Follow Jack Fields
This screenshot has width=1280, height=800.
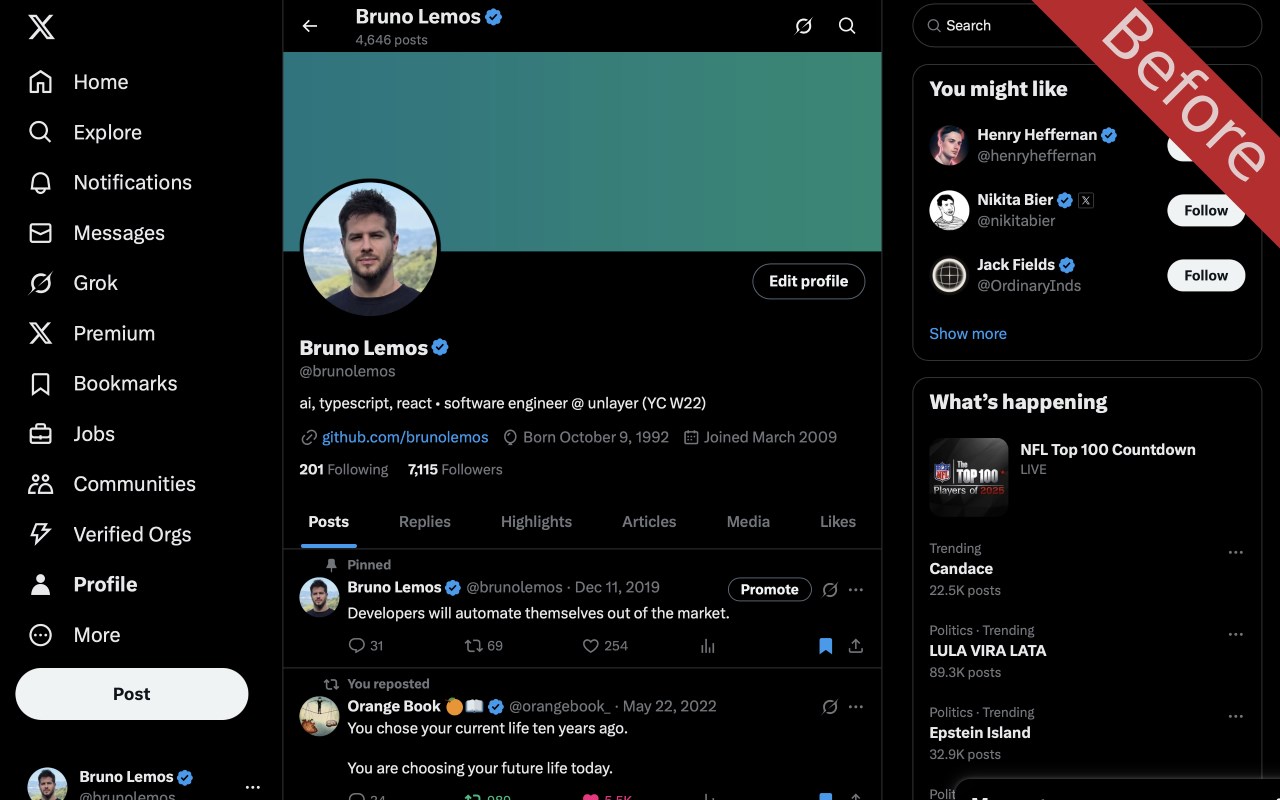pos(1206,276)
